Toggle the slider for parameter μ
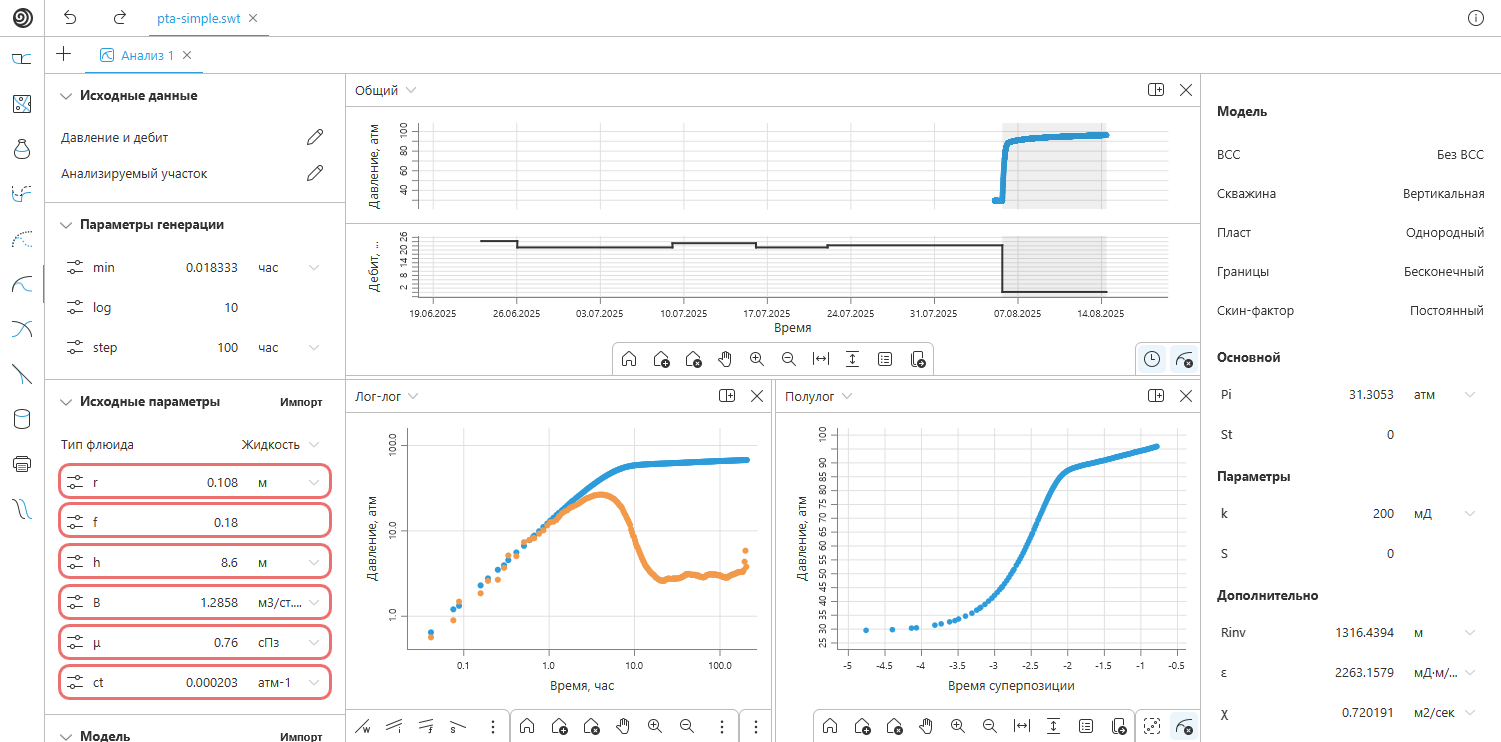Viewport: 1501px width, 742px height. point(76,643)
